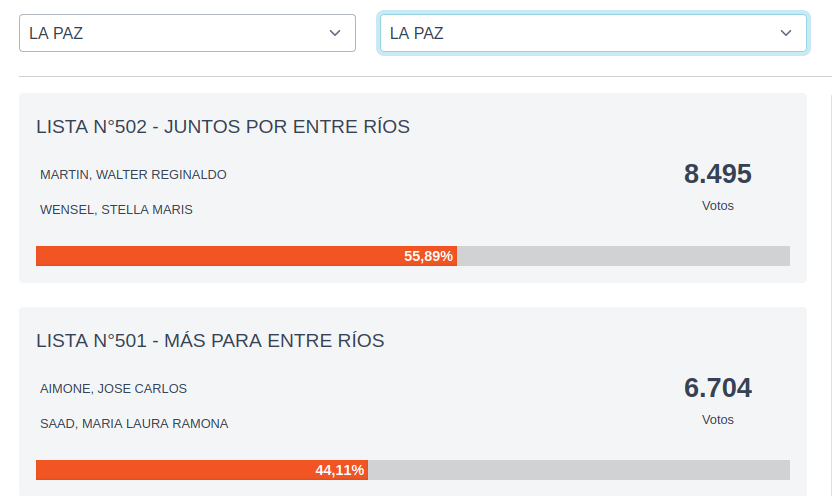Image resolution: width=832 pixels, height=496 pixels.
Task: Click the Votos label under 6.704
Action: tap(717, 420)
